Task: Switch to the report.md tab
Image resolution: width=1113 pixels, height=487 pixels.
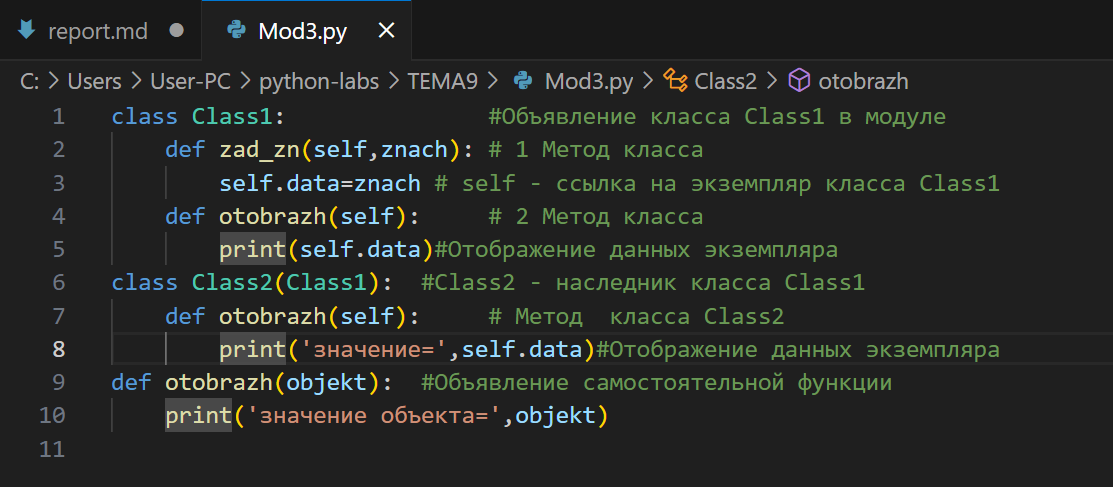Action: tap(98, 31)
